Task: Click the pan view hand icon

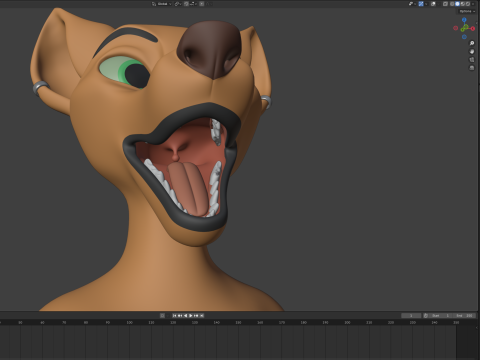Action: click(472, 51)
